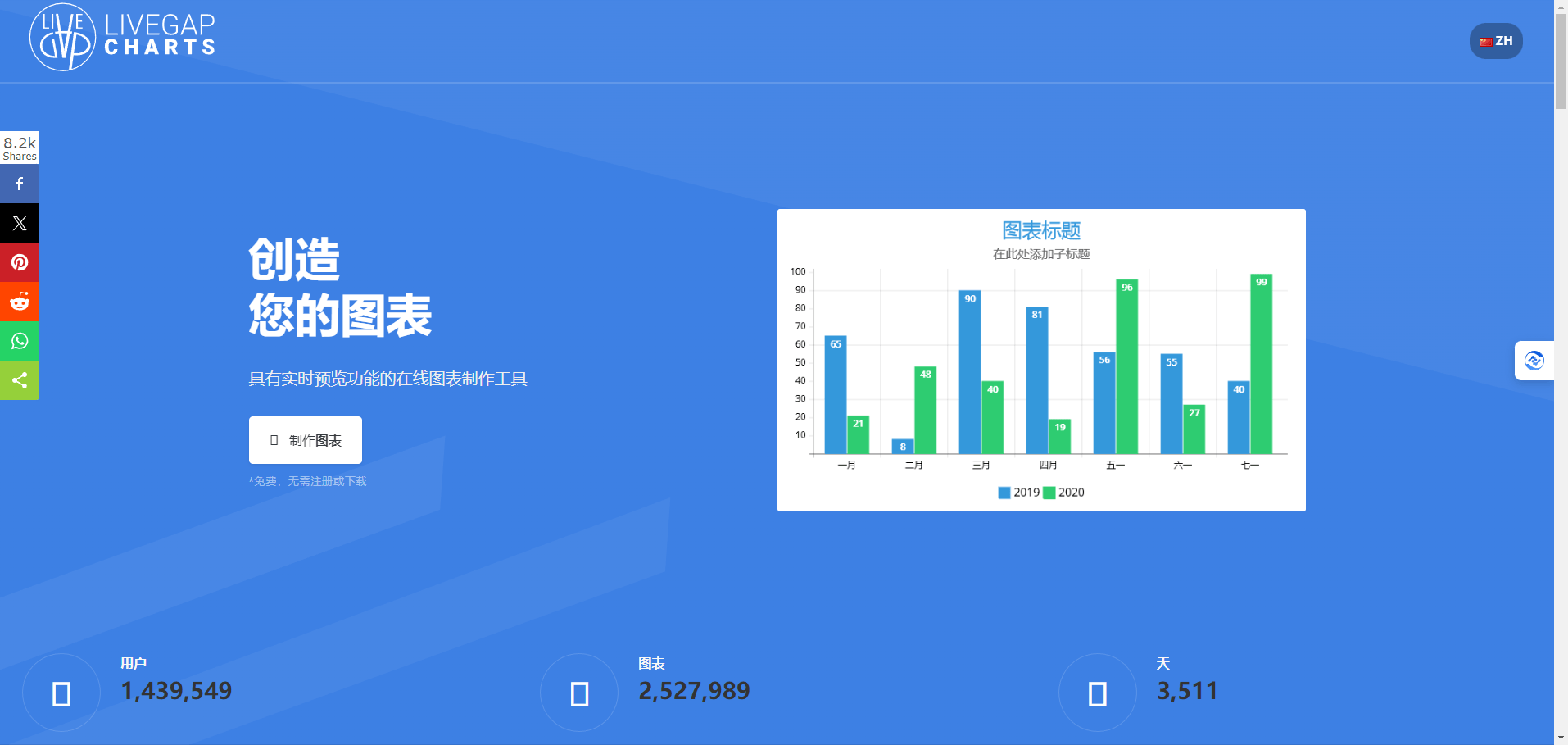Image resolution: width=1568 pixels, height=745 pixels.
Task: Share the page on Facebook
Action: (19, 183)
